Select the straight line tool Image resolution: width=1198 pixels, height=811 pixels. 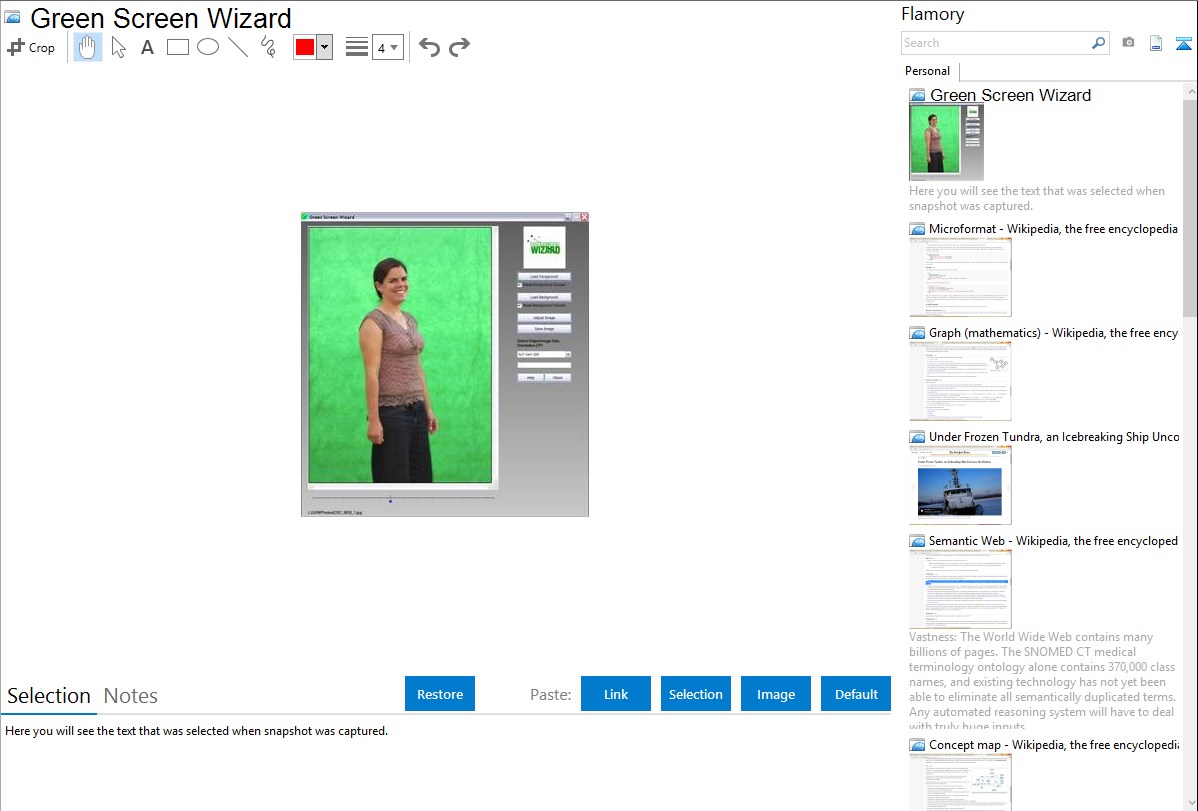pos(238,47)
